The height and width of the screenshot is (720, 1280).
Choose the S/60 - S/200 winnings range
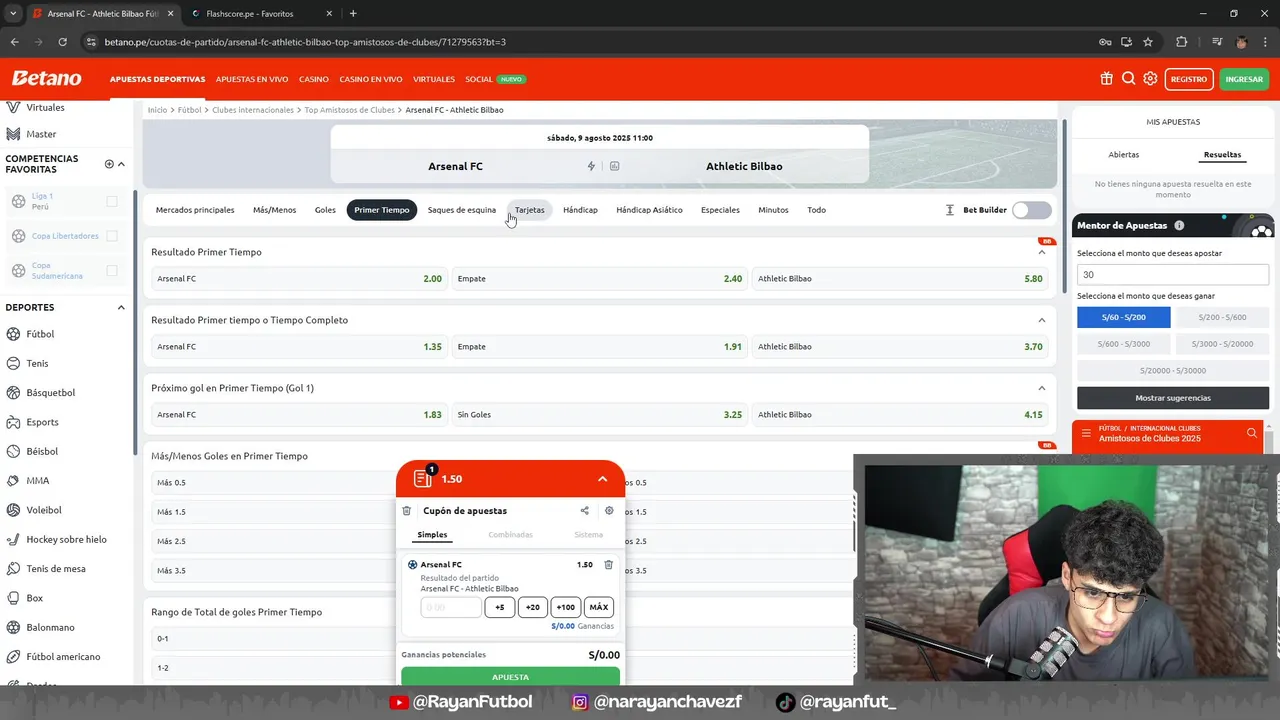pos(1124,317)
